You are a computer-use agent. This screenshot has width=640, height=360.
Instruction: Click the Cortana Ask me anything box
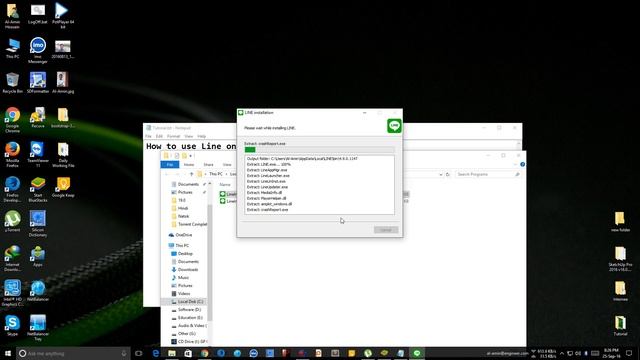tap(73, 353)
